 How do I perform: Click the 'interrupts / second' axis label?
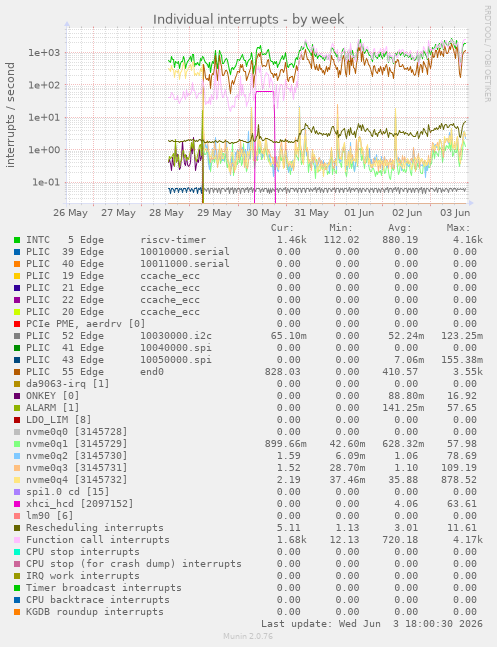click(10, 115)
